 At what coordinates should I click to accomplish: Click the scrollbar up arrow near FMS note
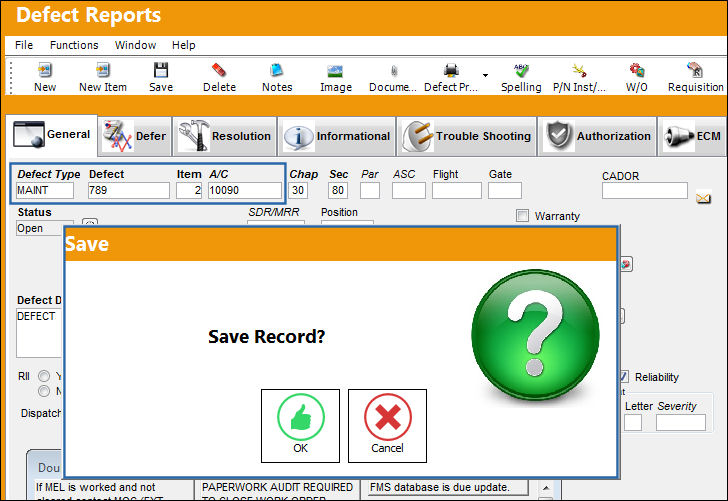coord(546,488)
